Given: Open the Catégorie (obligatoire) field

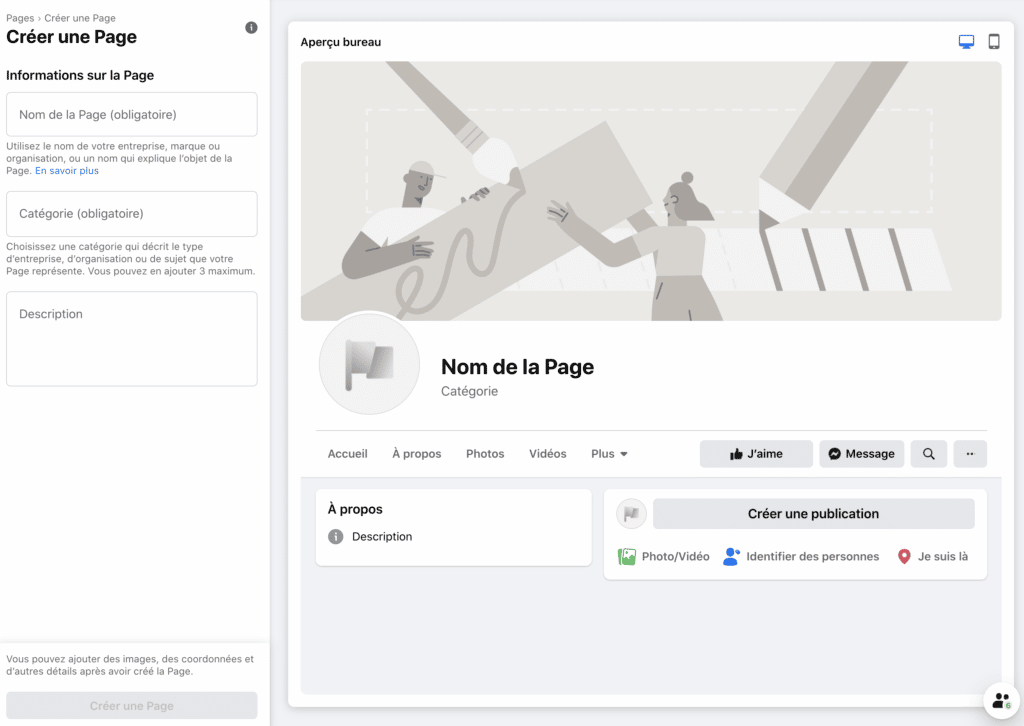Looking at the screenshot, I should point(132,214).
